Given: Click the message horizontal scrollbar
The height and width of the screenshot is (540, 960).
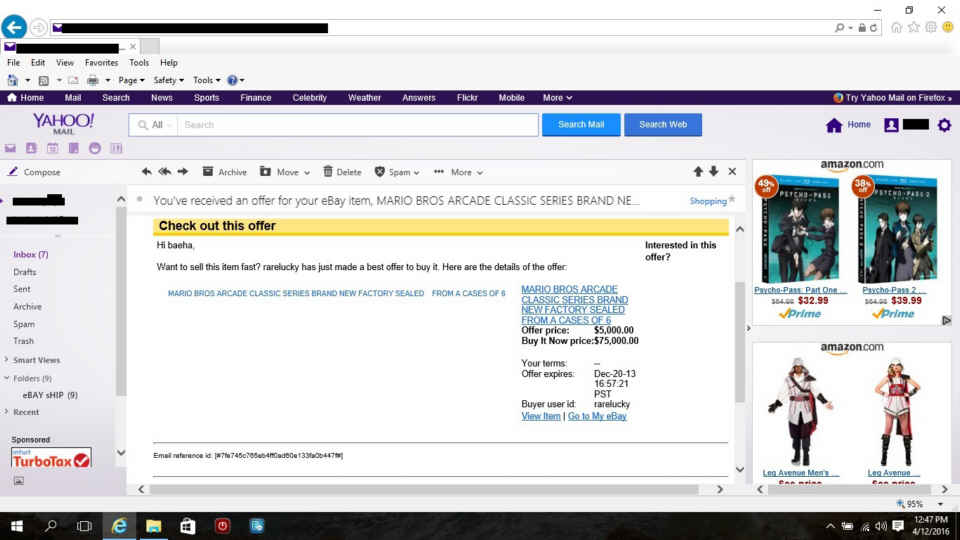Looking at the screenshot, I should [424, 489].
